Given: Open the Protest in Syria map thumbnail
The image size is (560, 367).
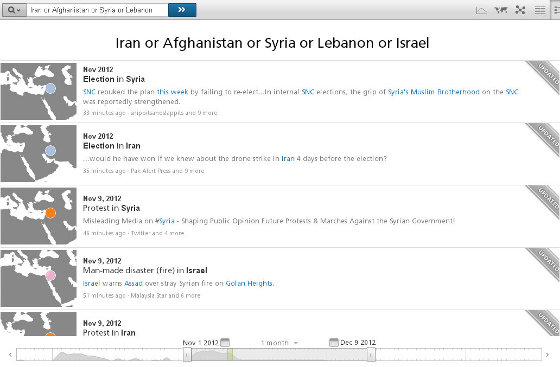Looking at the screenshot, I should tap(39, 216).
